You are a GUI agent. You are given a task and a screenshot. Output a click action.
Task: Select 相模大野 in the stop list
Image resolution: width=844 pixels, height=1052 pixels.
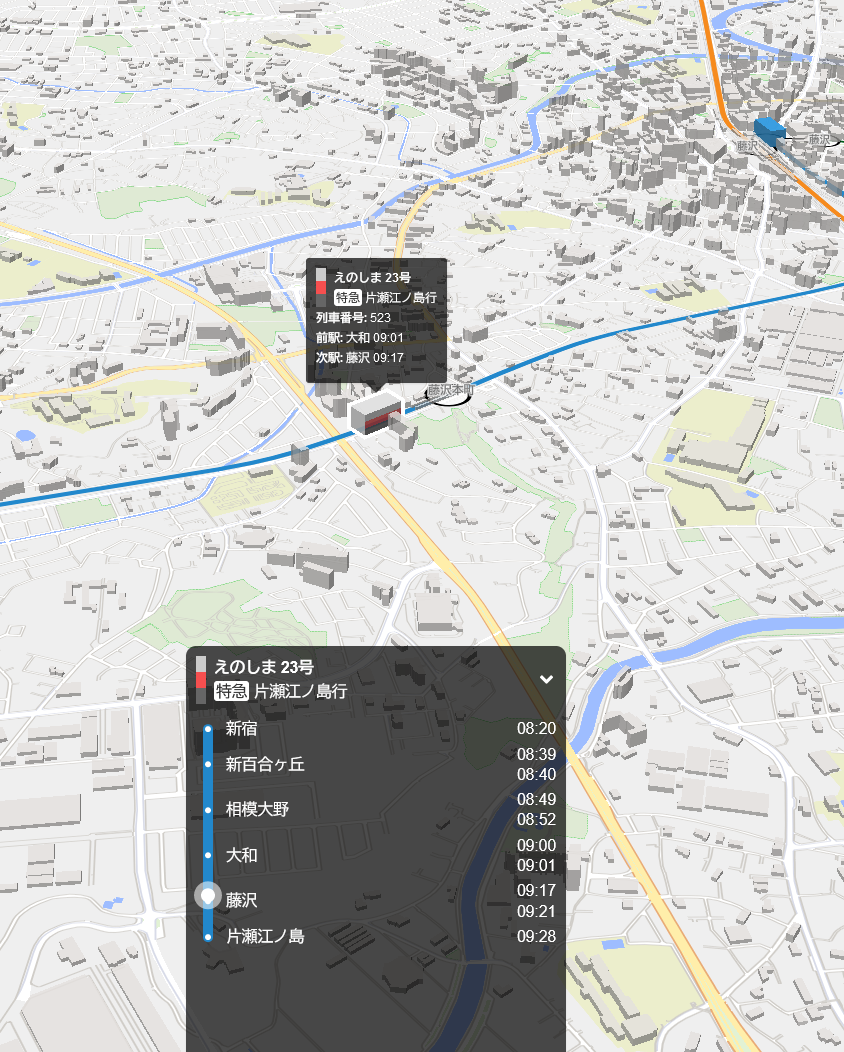coord(257,809)
